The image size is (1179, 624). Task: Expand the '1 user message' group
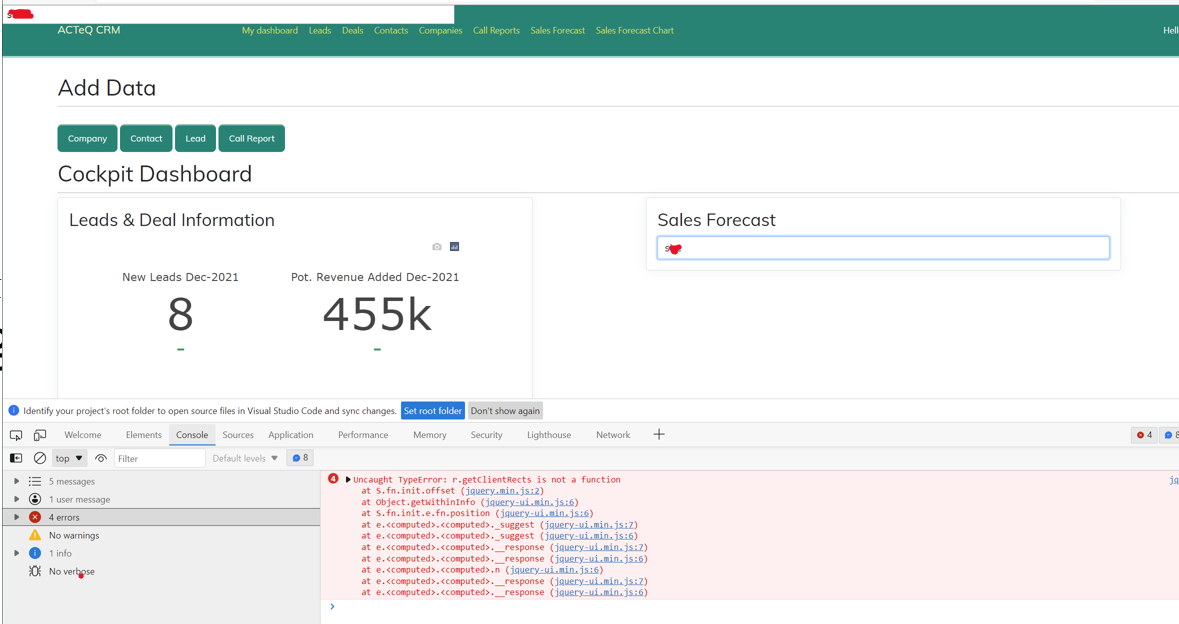17,499
